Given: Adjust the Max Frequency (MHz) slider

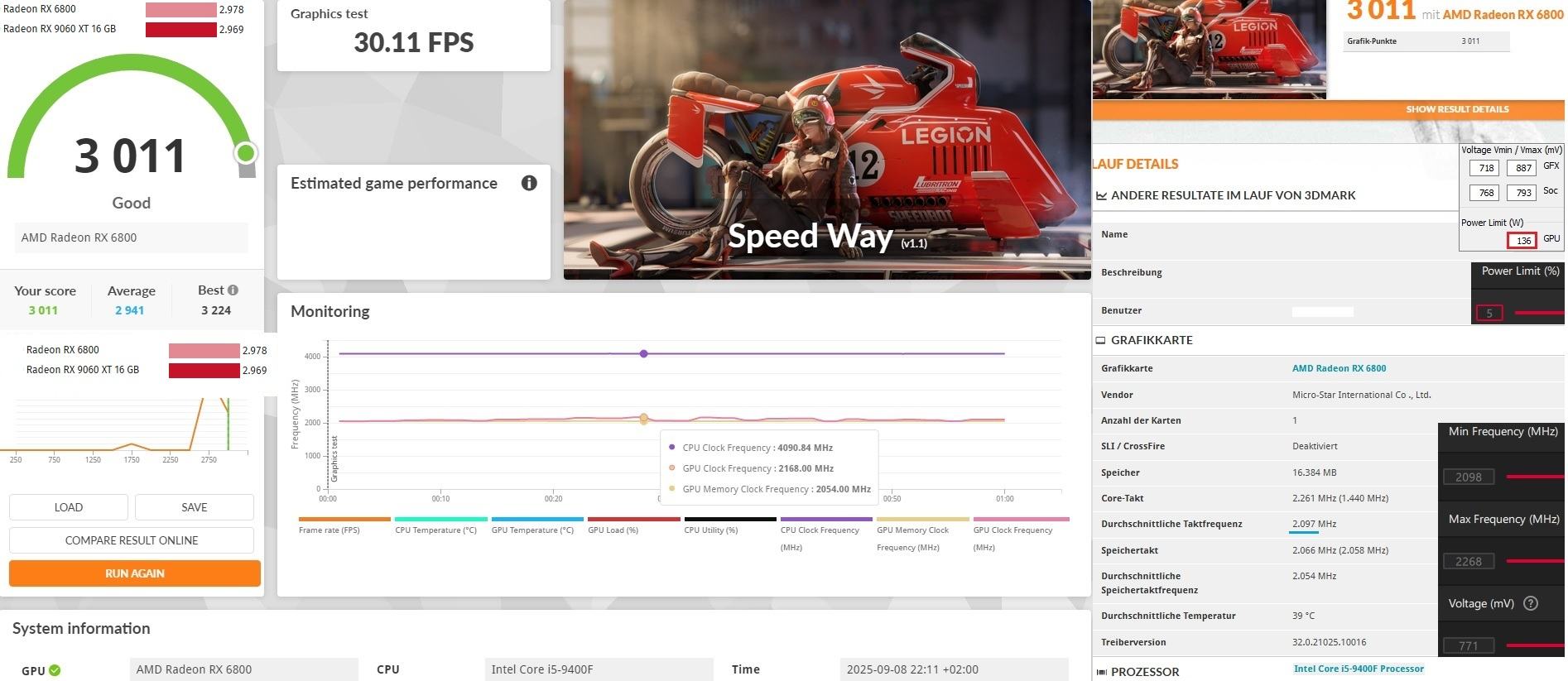Looking at the screenshot, I should [1535, 561].
